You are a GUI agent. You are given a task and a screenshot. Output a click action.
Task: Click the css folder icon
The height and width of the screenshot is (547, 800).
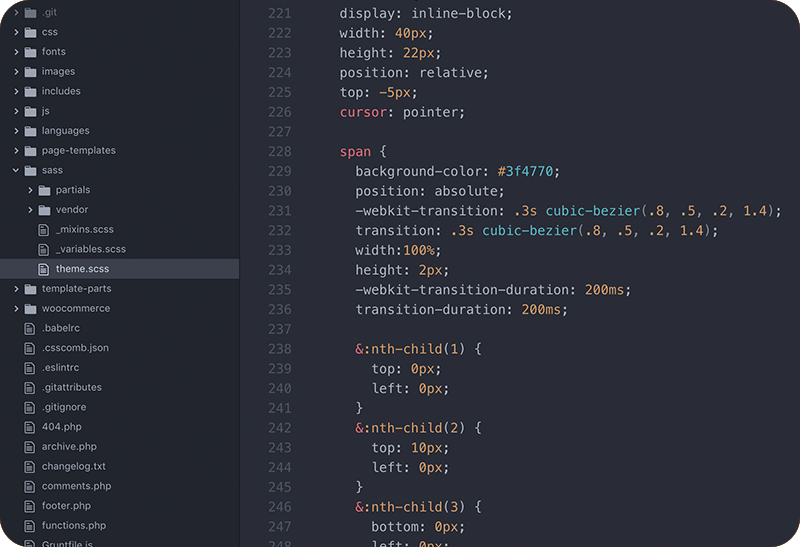tap(31, 32)
